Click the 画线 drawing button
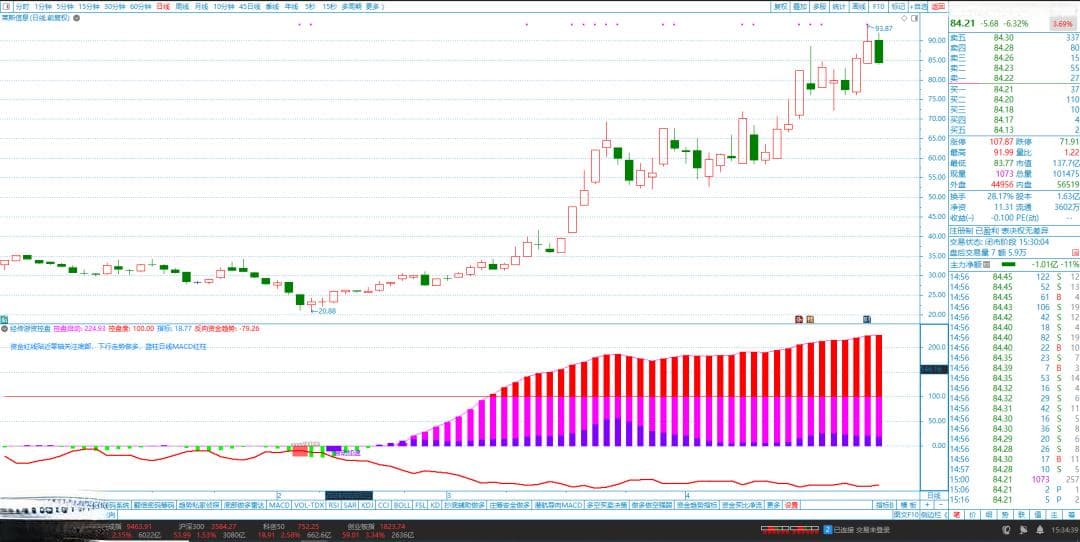Viewport: 1080px width, 542px height. click(858, 6)
